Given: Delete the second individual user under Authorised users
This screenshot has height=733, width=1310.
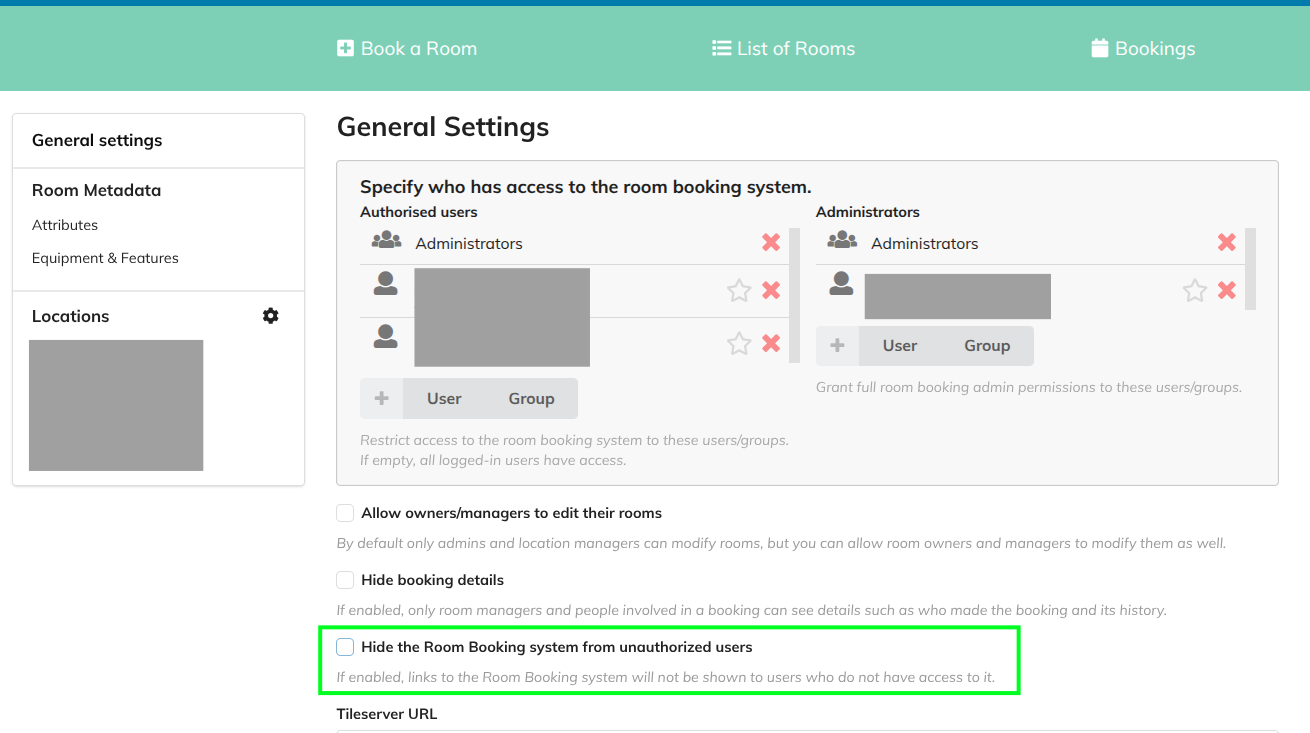Looking at the screenshot, I should coord(771,344).
